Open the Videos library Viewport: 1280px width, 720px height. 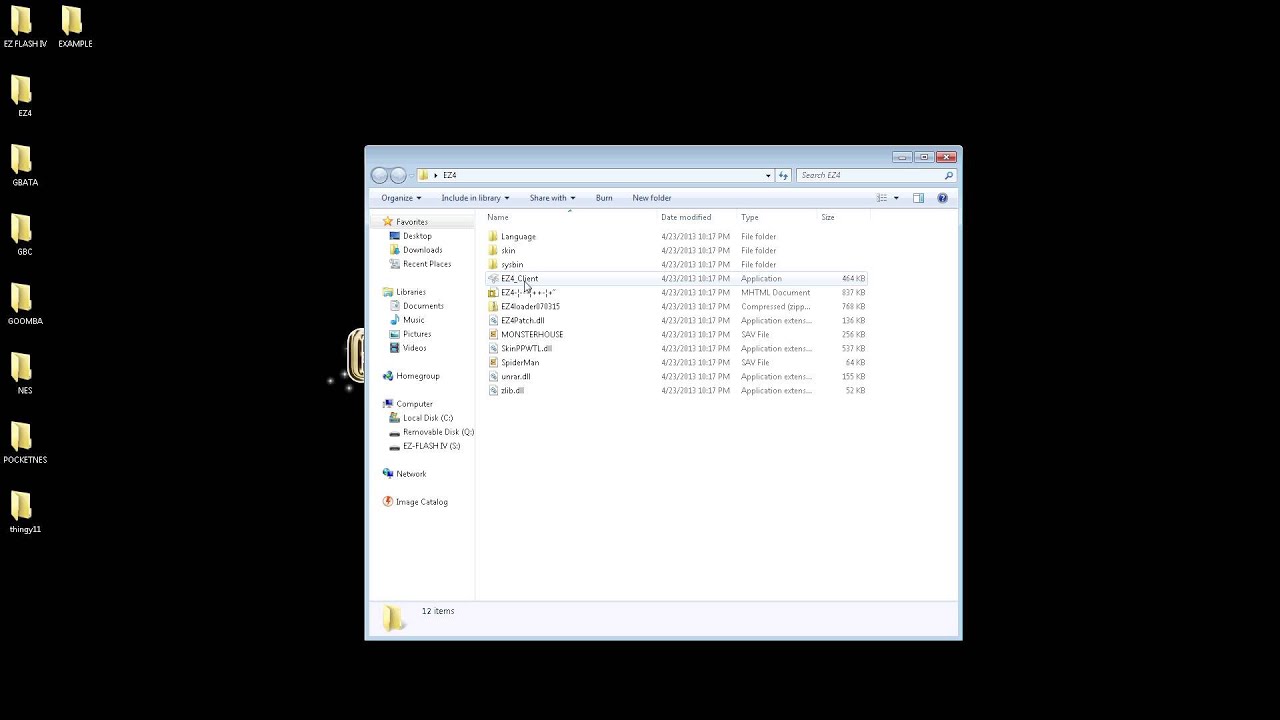point(414,348)
